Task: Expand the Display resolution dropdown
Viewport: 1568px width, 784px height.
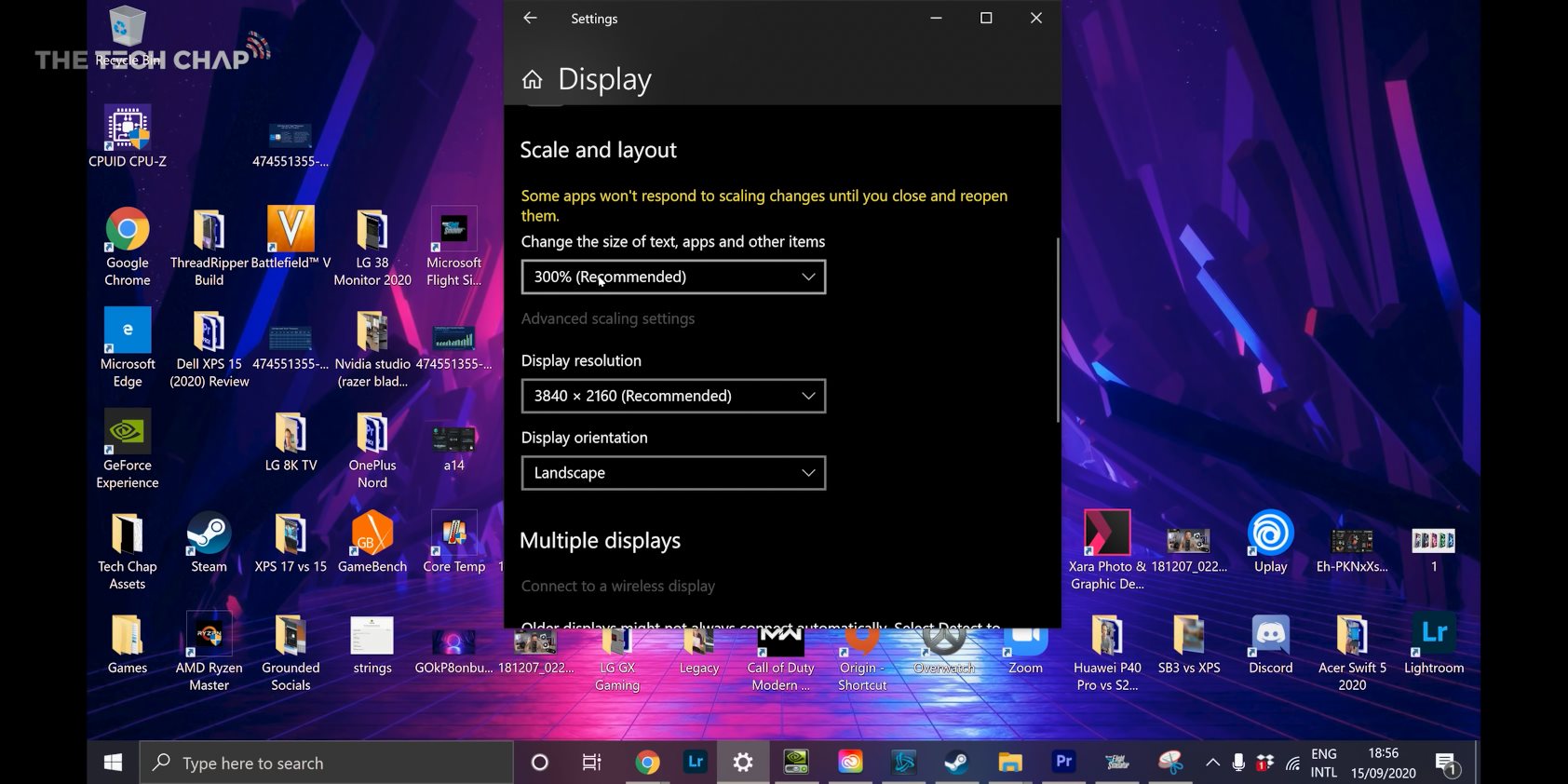Action: [673, 397]
